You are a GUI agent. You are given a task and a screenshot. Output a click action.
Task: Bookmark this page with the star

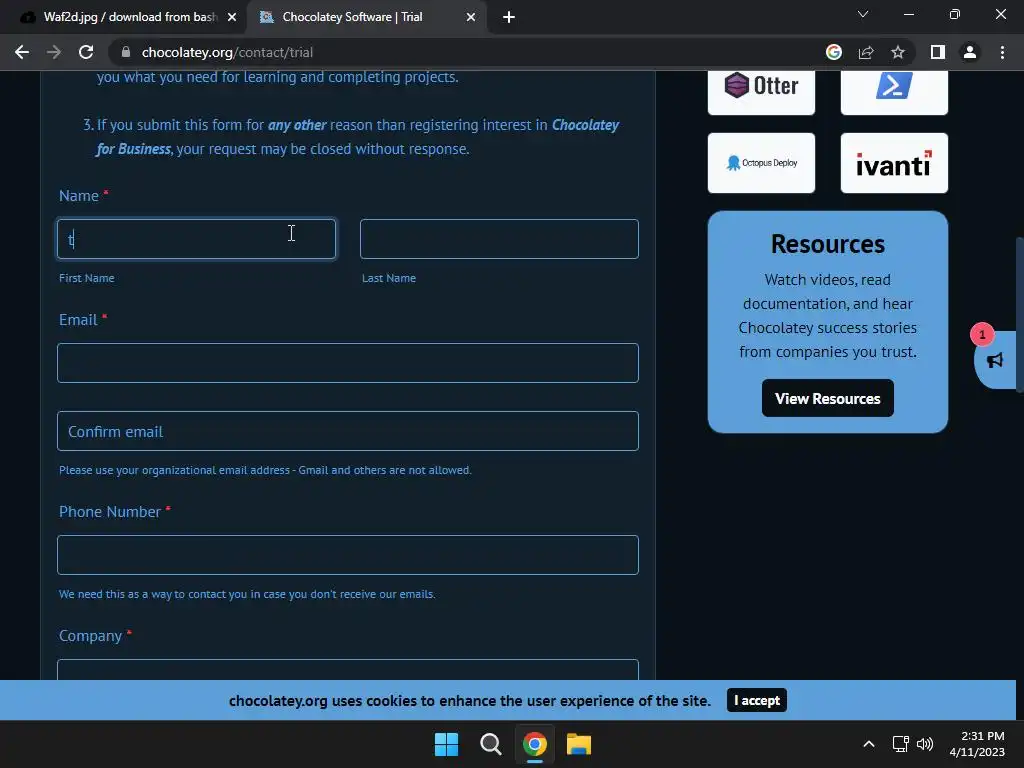coord(898,52)
